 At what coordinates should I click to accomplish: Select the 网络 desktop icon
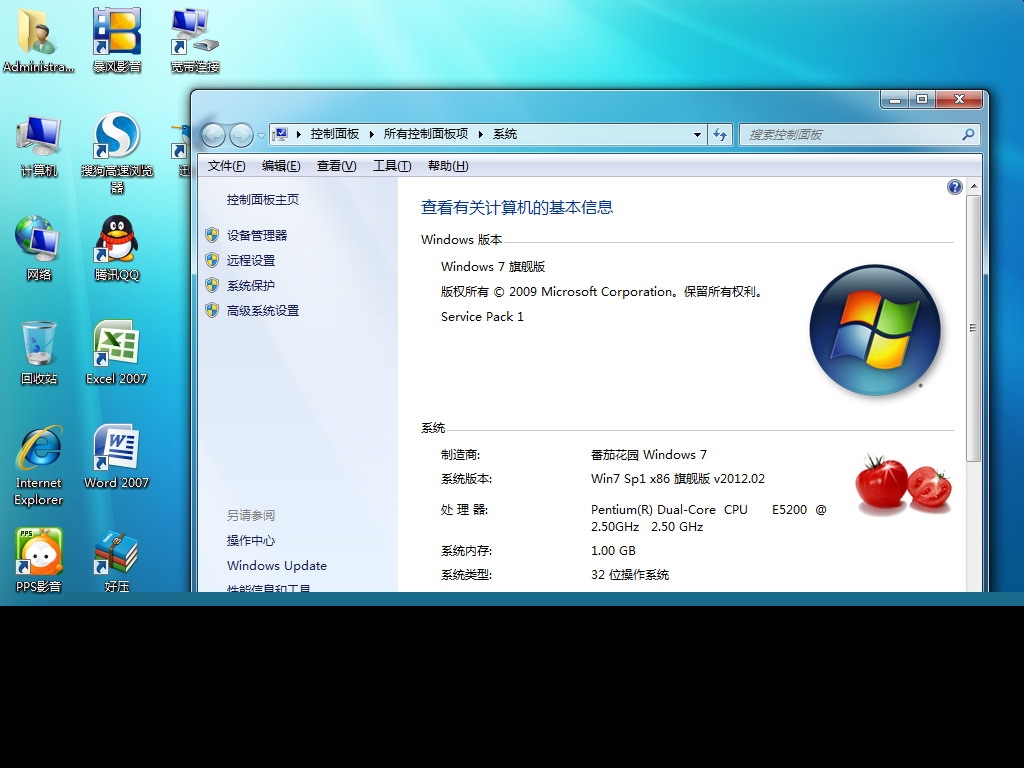(39, 248)
